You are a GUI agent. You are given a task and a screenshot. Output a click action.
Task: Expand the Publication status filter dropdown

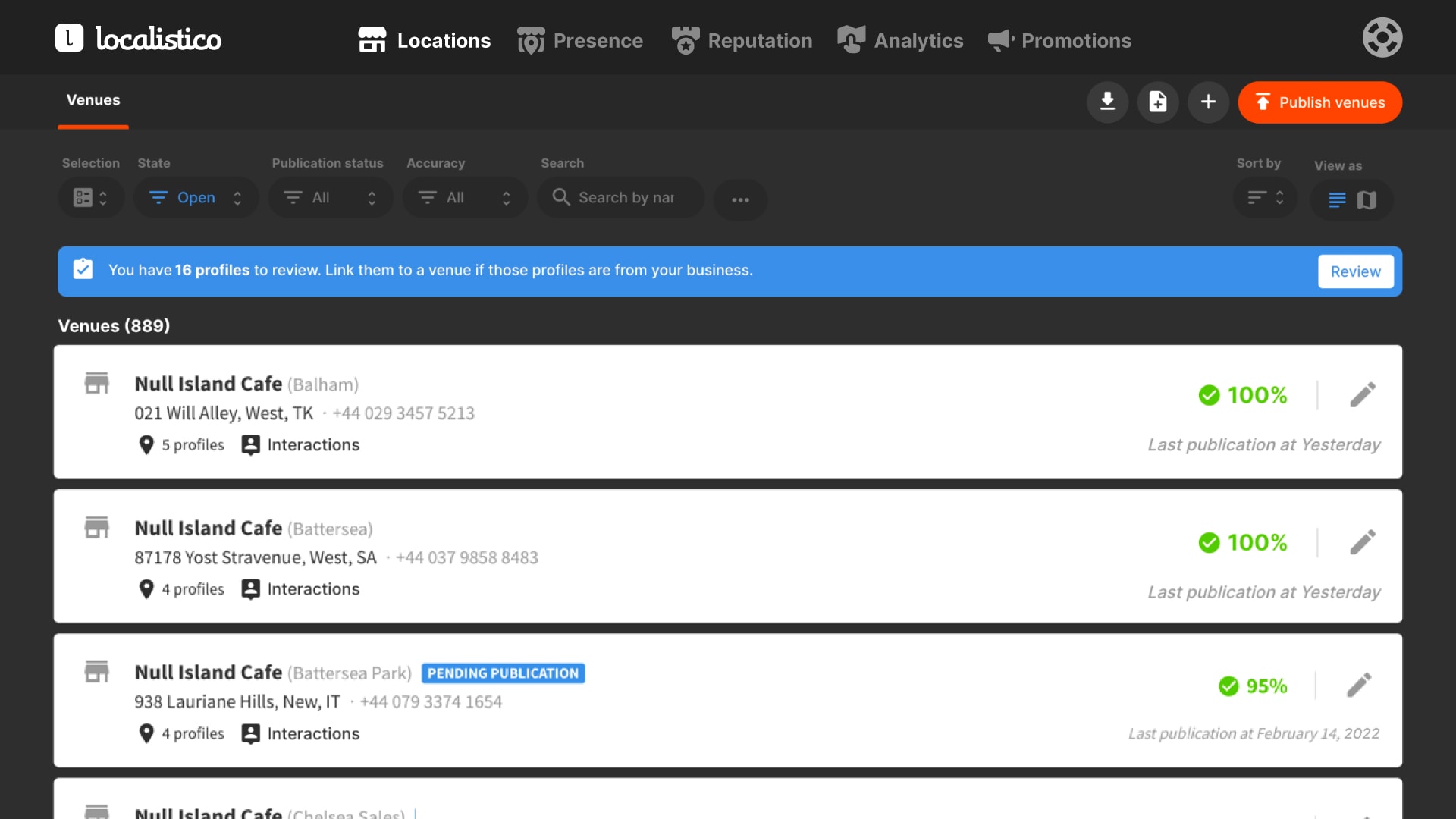(x=330, y=198)
